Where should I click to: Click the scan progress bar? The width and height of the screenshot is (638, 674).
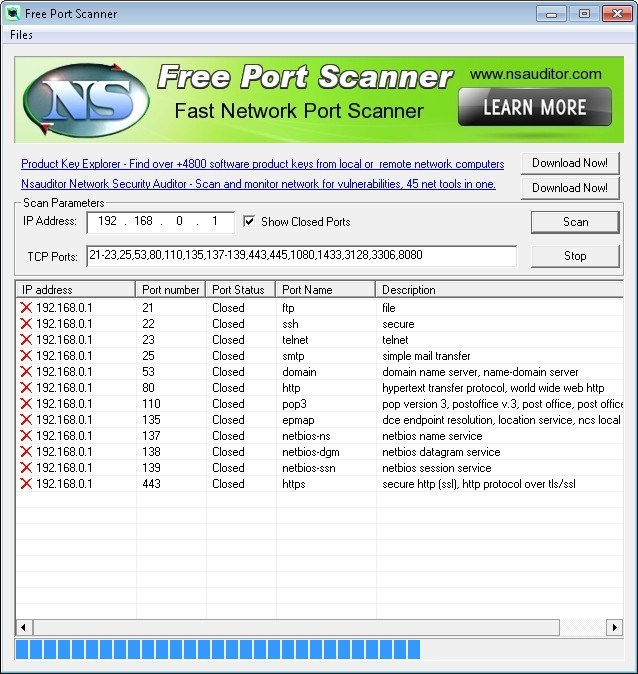319,649
